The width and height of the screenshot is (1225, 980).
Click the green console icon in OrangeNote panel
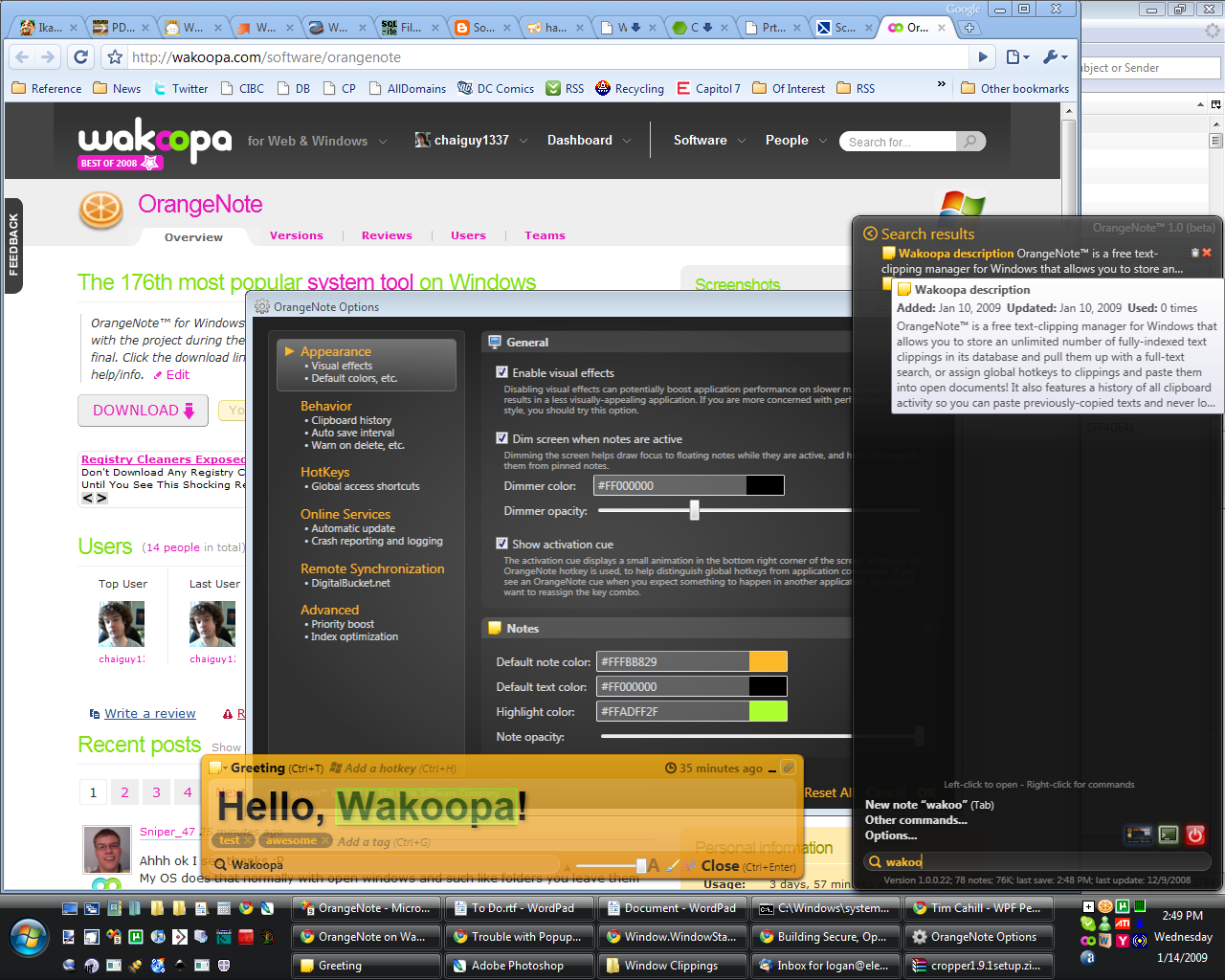coord(1168,835)
